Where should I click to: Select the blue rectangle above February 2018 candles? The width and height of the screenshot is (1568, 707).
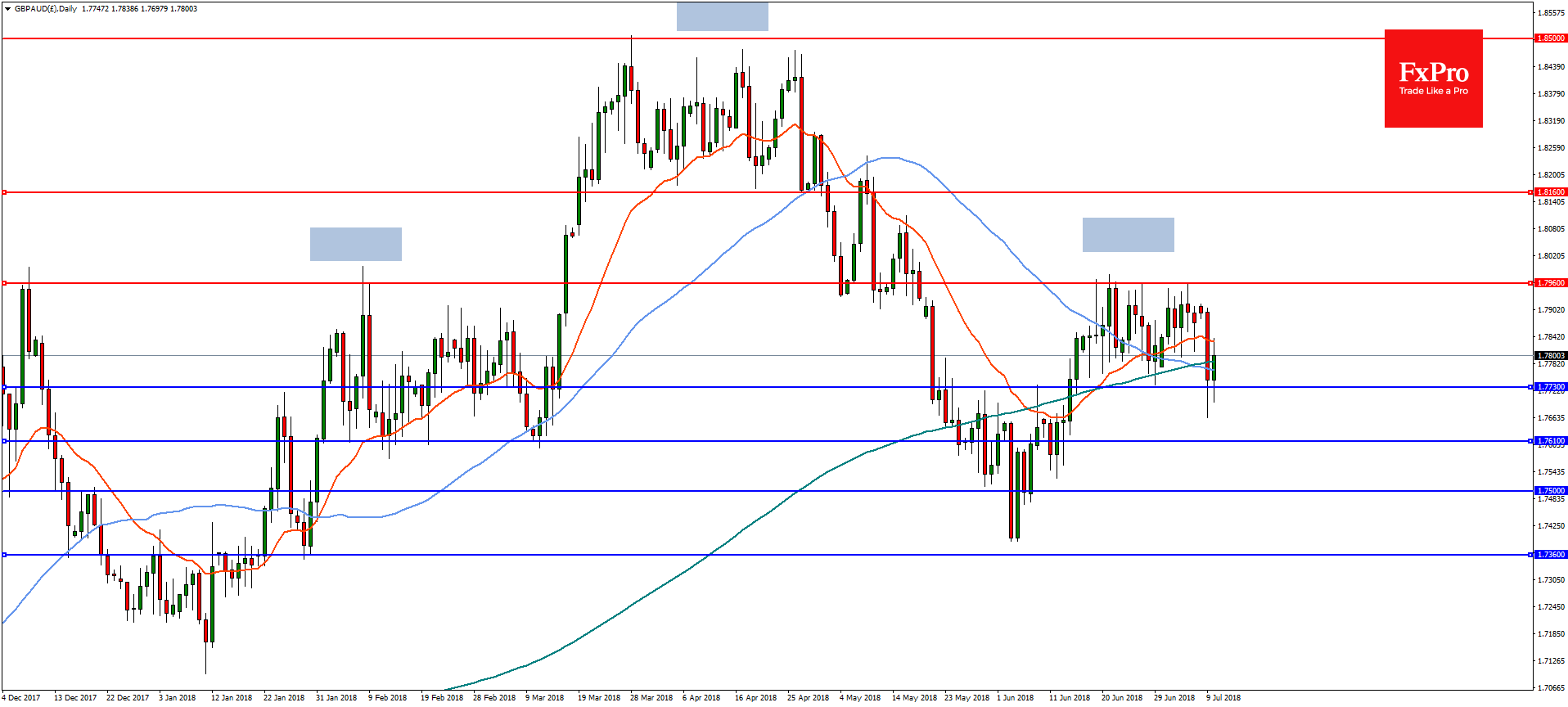click(x=355, y=244)
